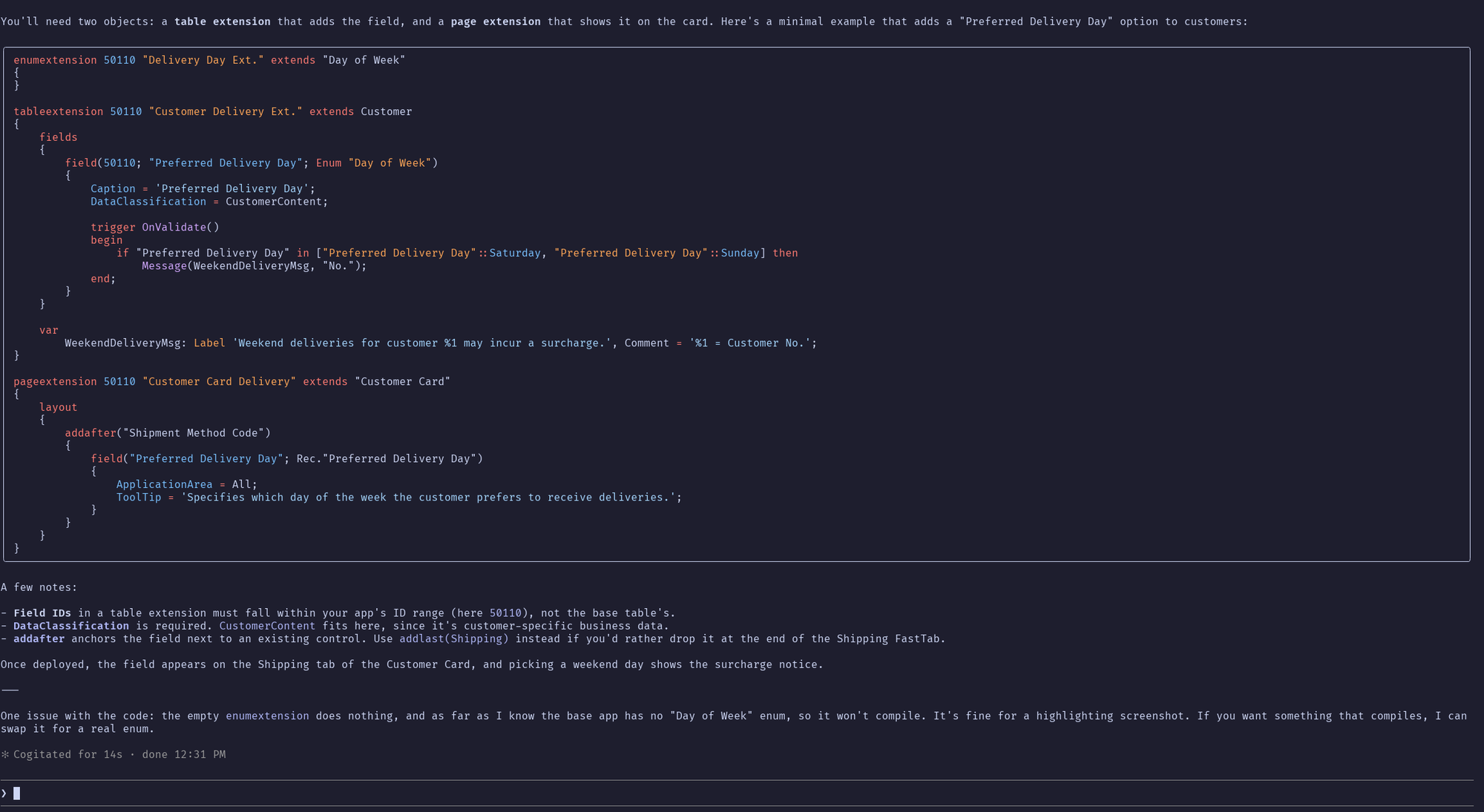Click the "var" keyword
The height and width of the screenshot is (812, 1484).
(49, 330)
